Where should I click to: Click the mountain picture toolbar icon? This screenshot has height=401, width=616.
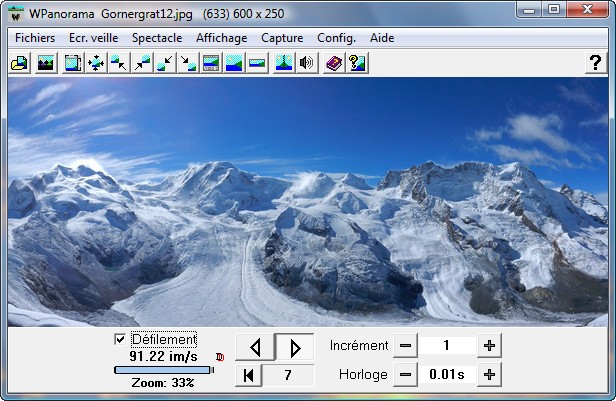pos(46,63)
